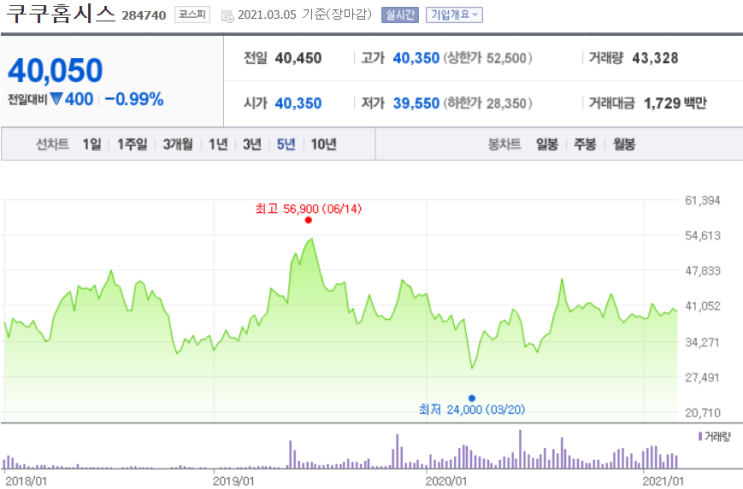
Task: Switch chart to 3개월 range
Action: (178, 144)
